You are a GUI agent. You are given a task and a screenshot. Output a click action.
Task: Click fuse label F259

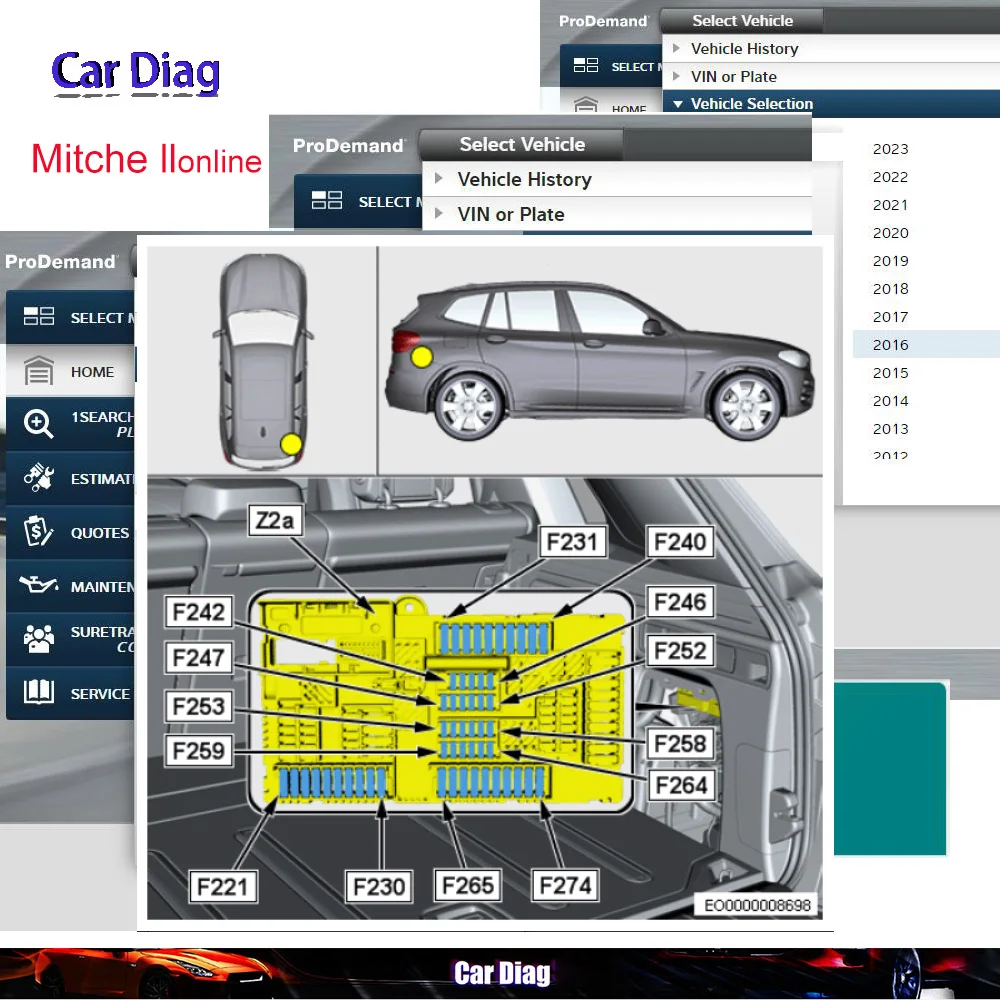pos(198,751)
